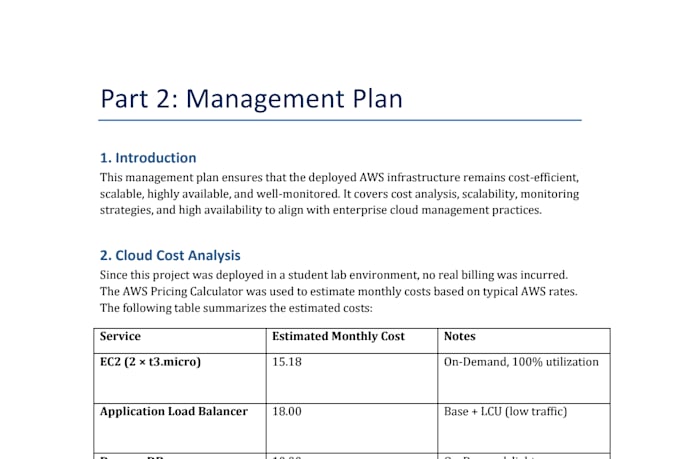The image size is (680, 459).
Task: Click the 'Part 2: Management Plan' title
Action: [x=252, y=99]
